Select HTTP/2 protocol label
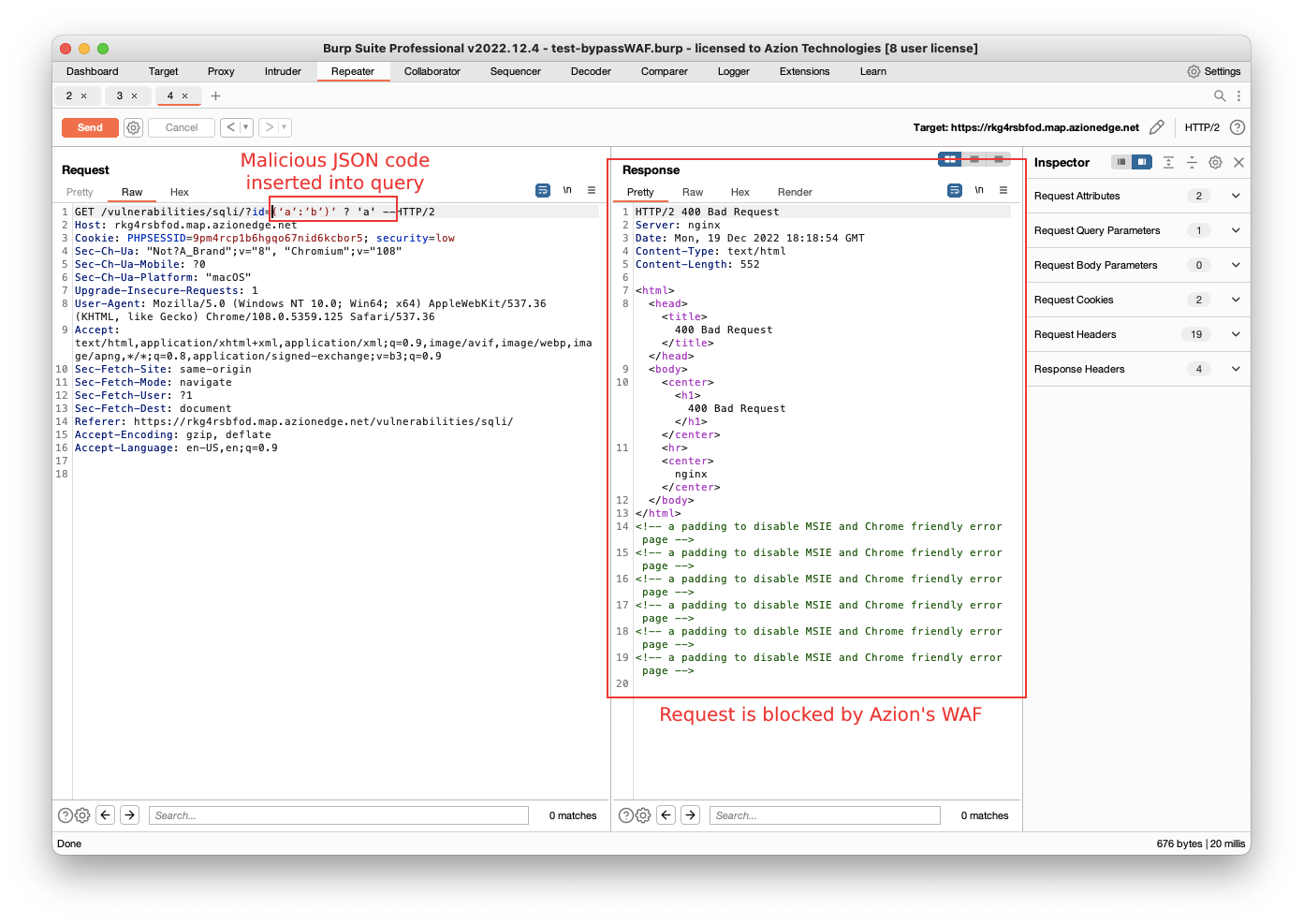 [x=1202, y=127]
